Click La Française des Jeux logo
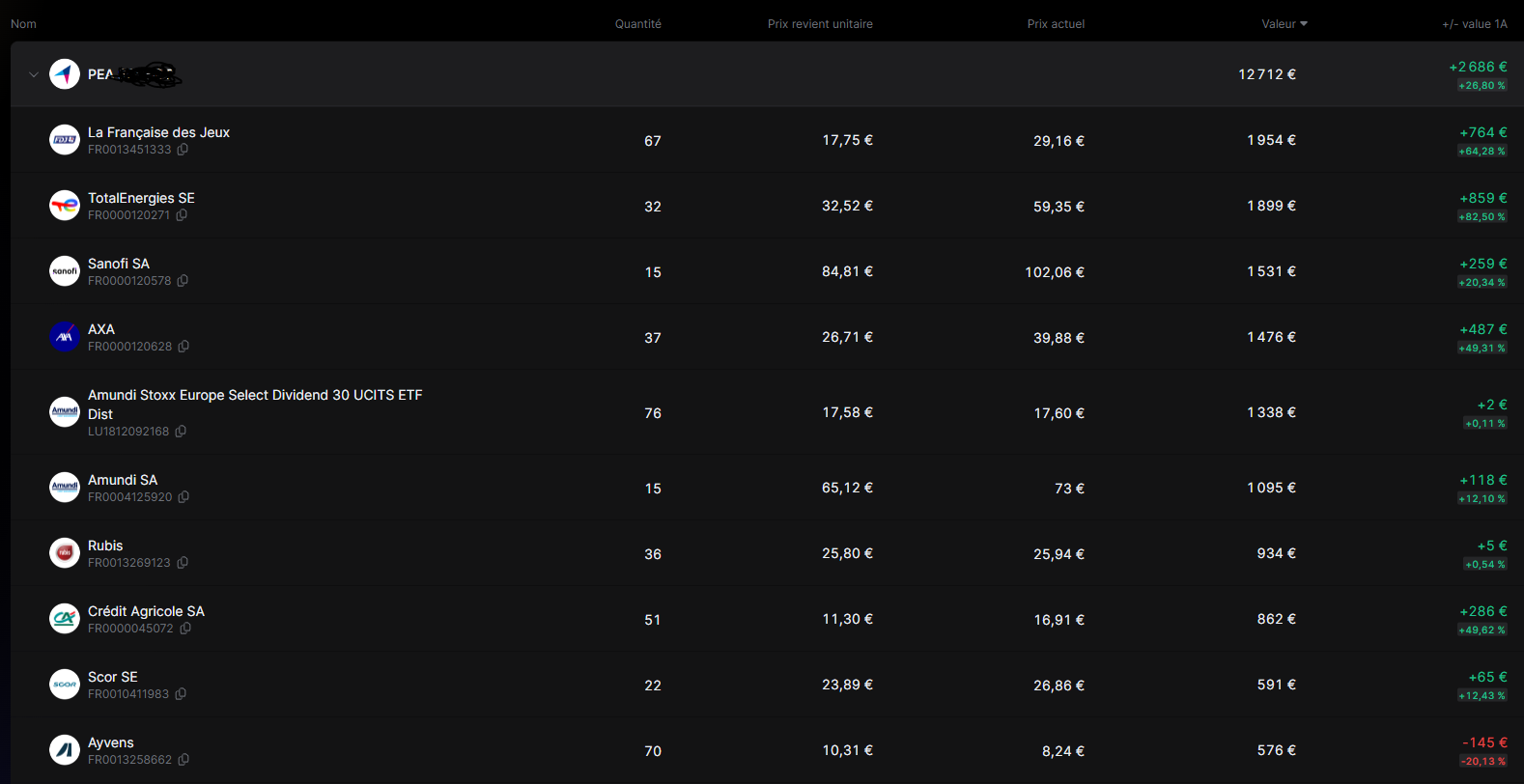Screen dimensions: 1524x784 coord(65,140)
